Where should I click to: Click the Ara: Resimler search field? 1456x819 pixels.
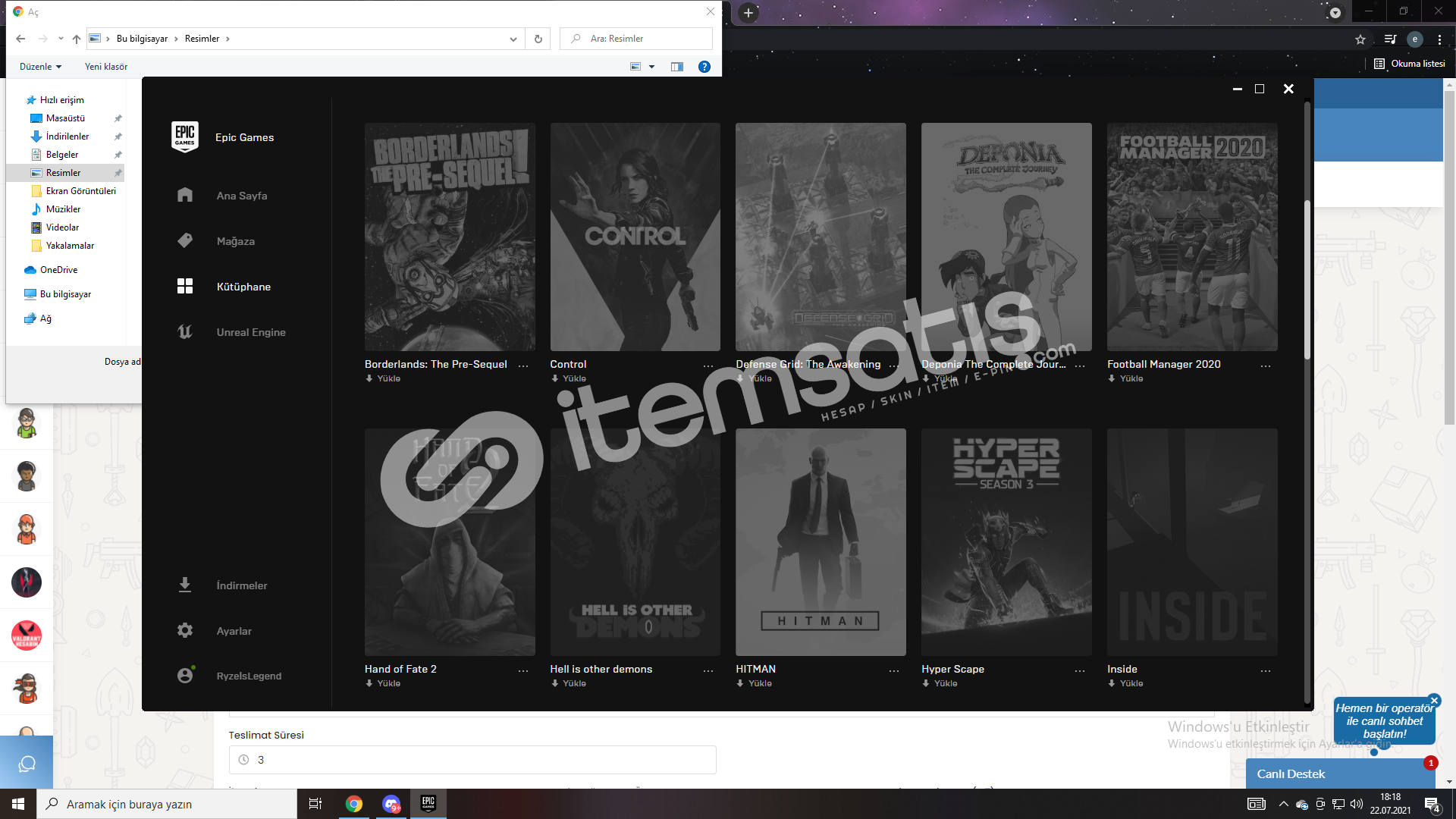point(637,39)
